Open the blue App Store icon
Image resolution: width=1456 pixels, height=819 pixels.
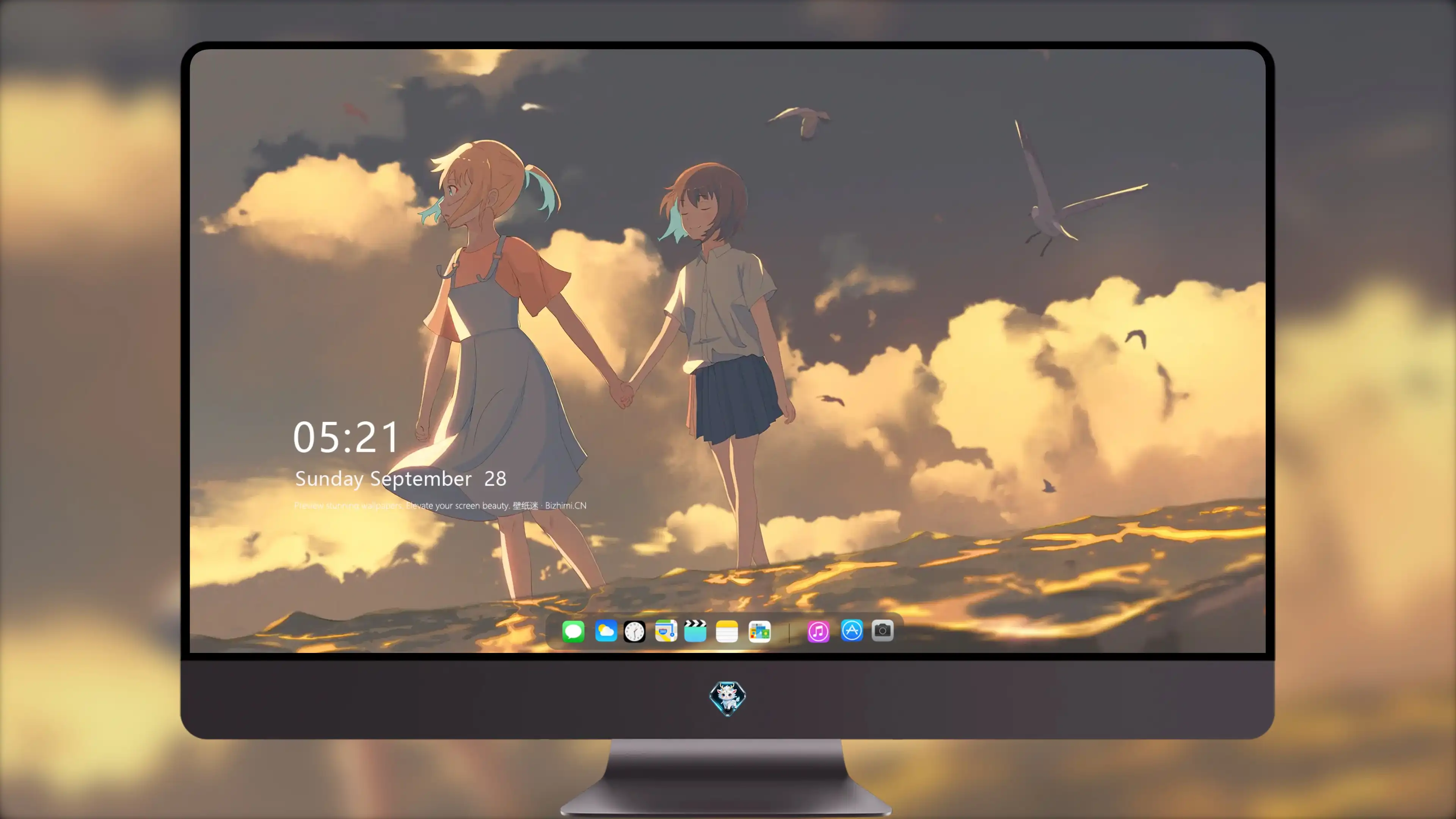click(x=852, y=630)
